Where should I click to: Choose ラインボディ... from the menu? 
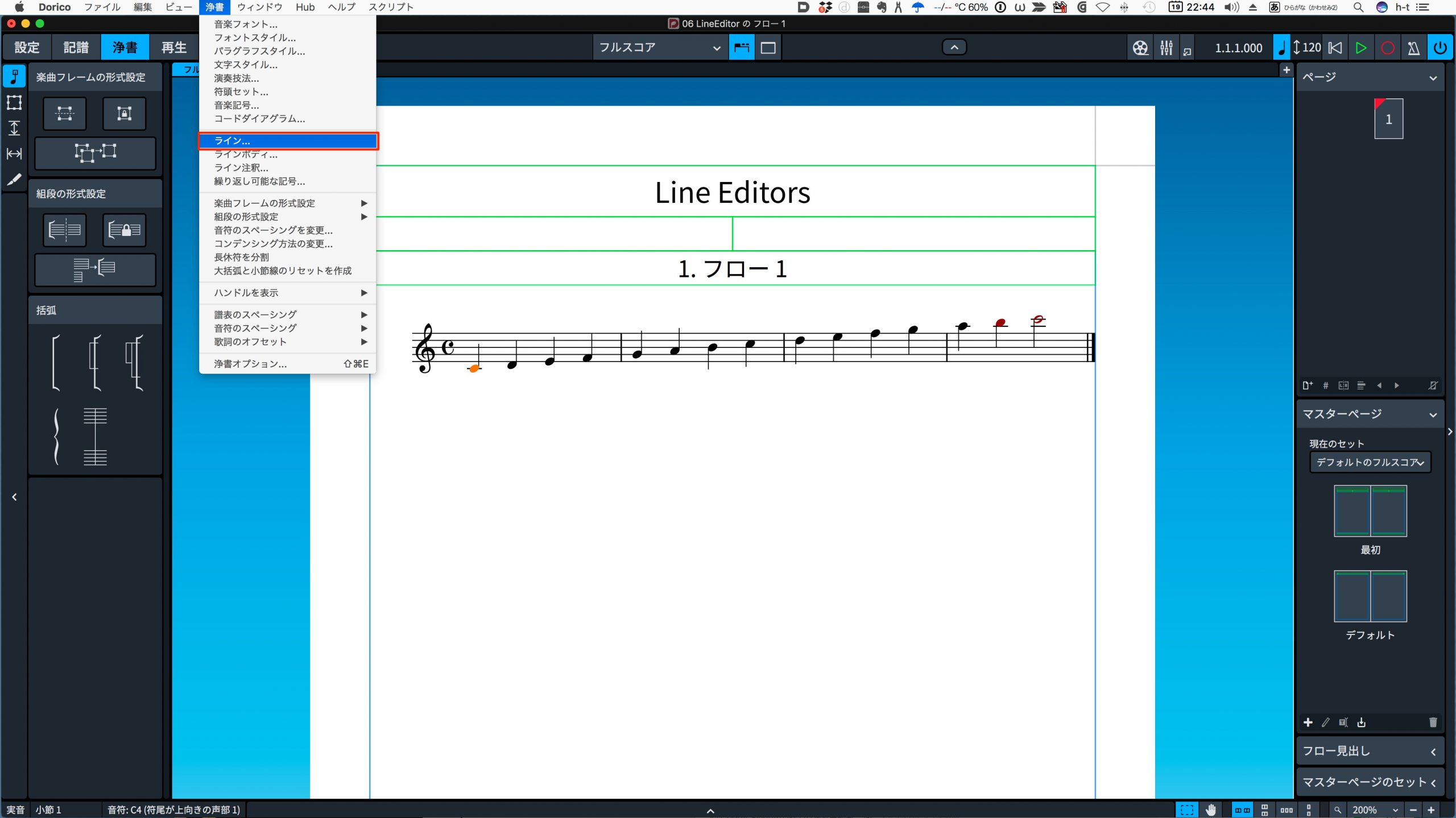tap(288, 154)
